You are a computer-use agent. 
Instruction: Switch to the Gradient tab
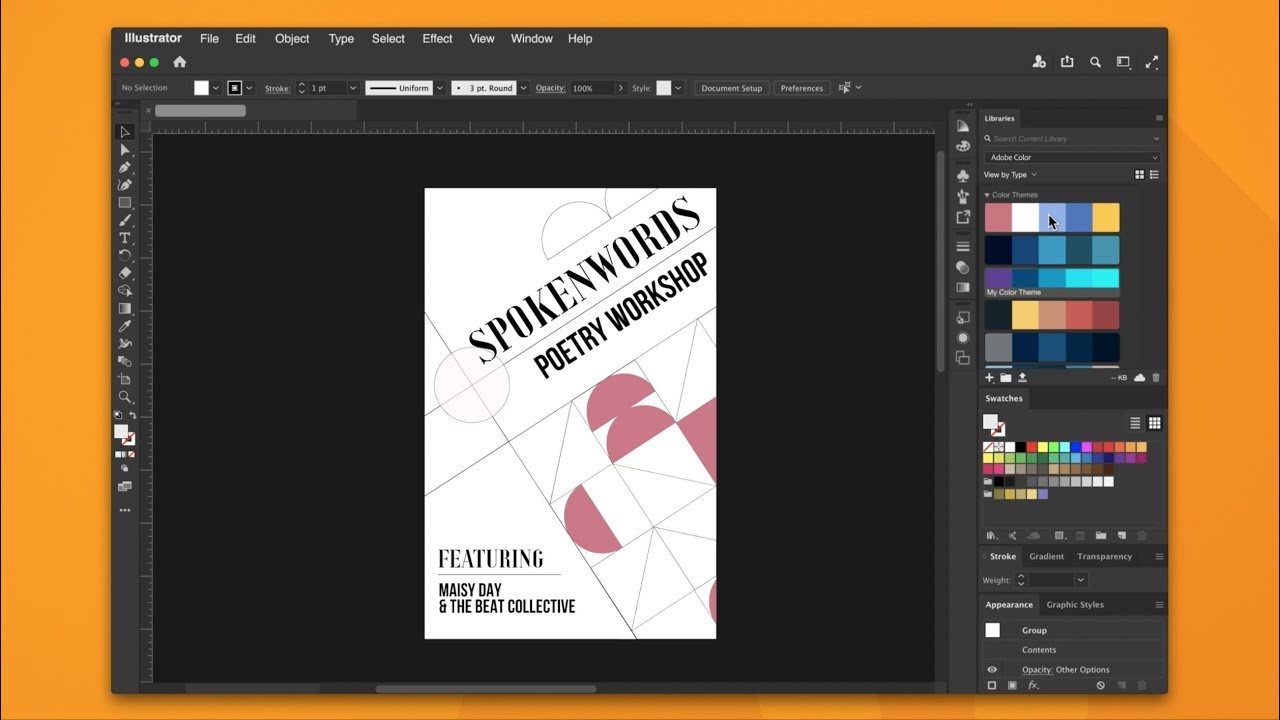[1046, 557]
